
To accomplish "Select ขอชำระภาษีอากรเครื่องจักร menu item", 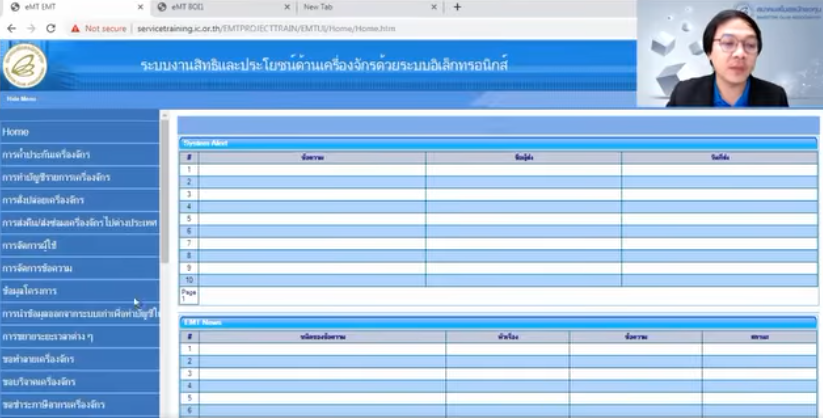I will [80, 404].
